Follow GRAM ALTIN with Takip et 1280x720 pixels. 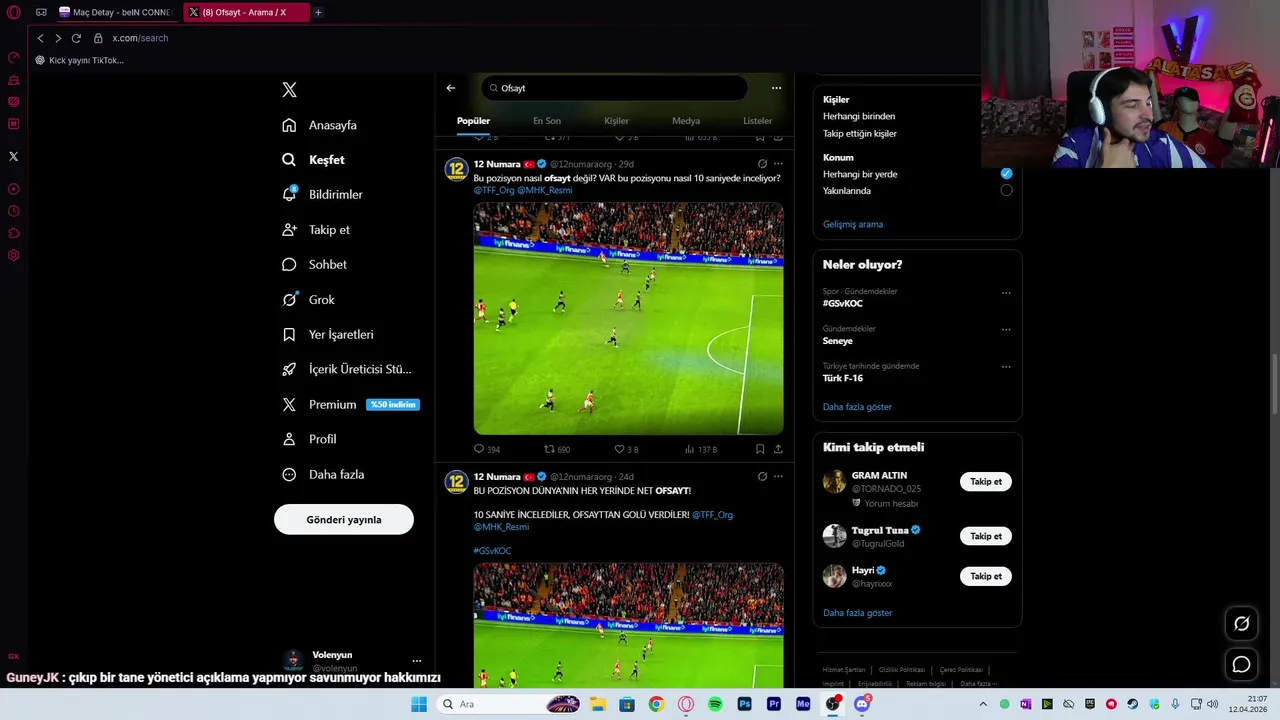pos(986,482)
